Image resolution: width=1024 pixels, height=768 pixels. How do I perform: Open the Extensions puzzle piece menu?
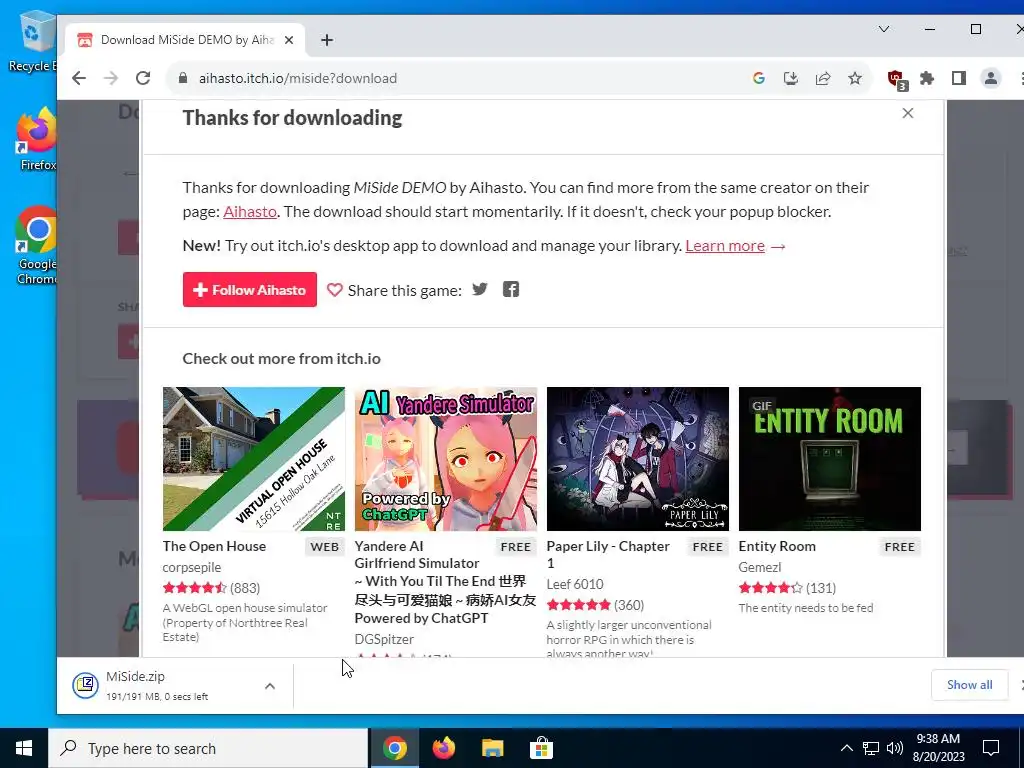927,78
